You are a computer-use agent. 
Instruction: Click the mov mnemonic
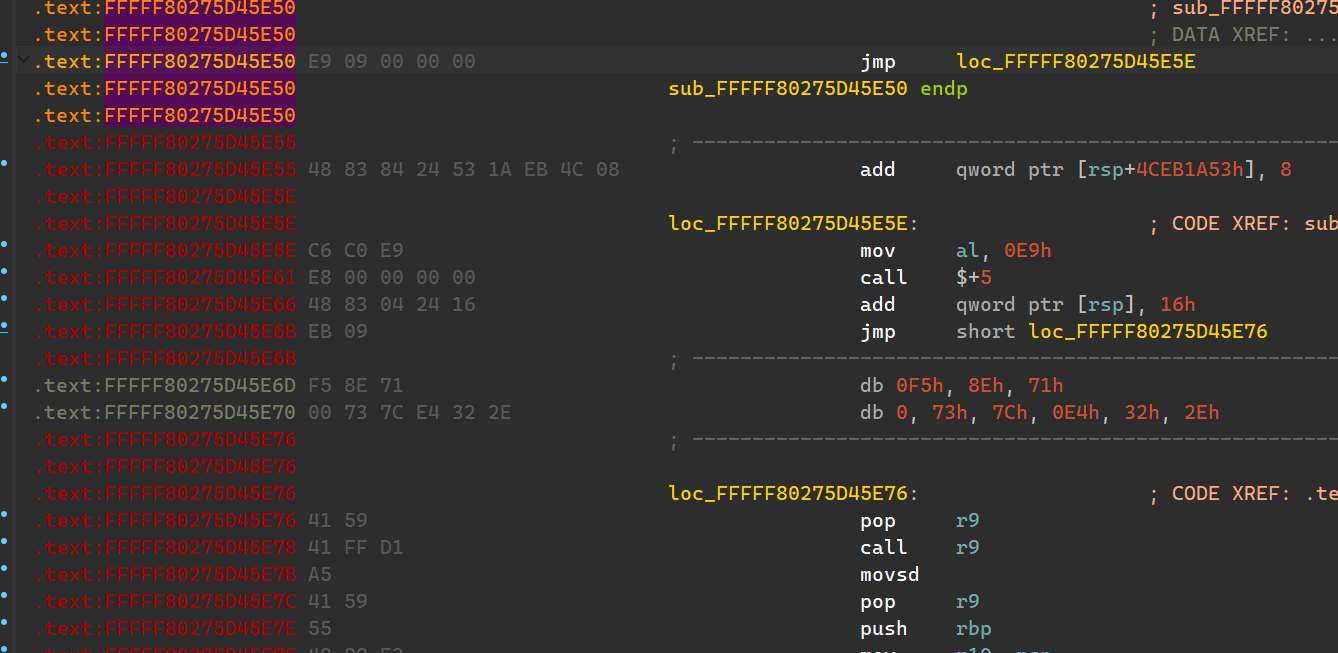878,251
